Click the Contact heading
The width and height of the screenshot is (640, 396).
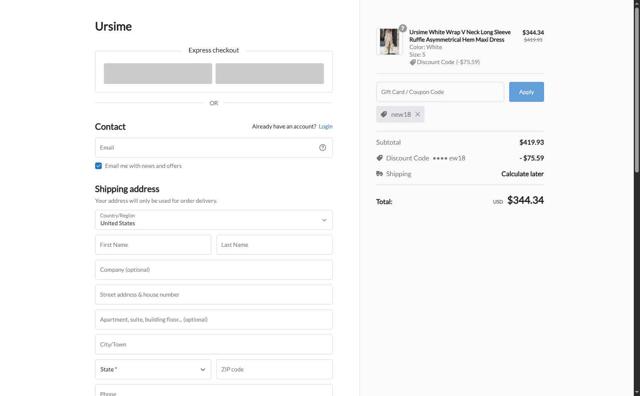[x=110, y=127]
